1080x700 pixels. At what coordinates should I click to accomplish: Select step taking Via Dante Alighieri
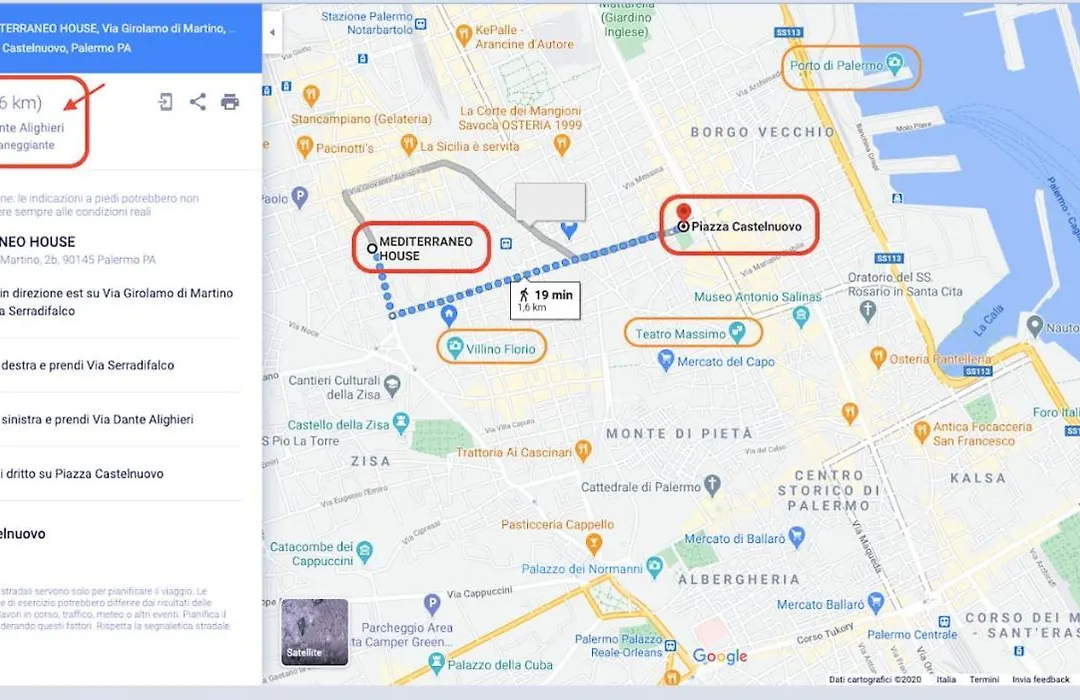[120, 420]
